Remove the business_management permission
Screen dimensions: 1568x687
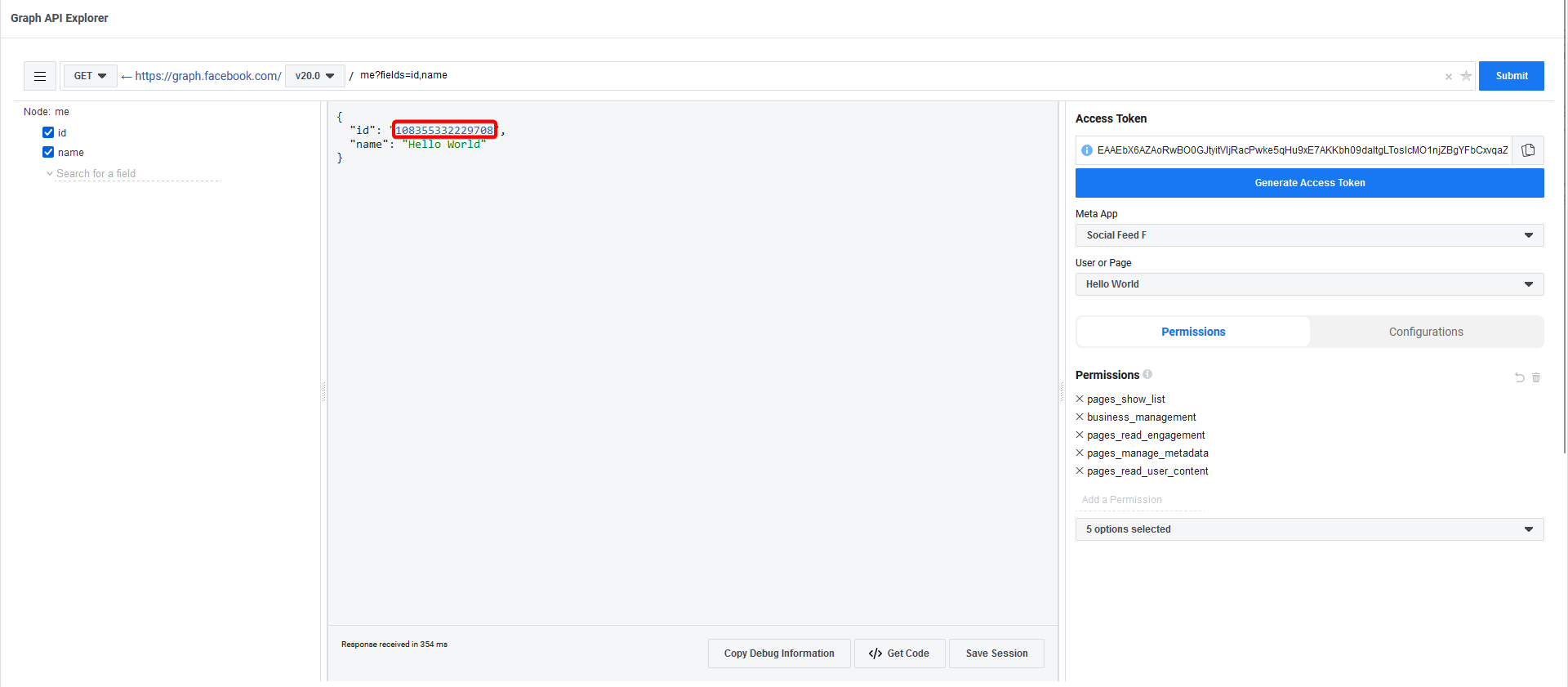coord(1080,417)
